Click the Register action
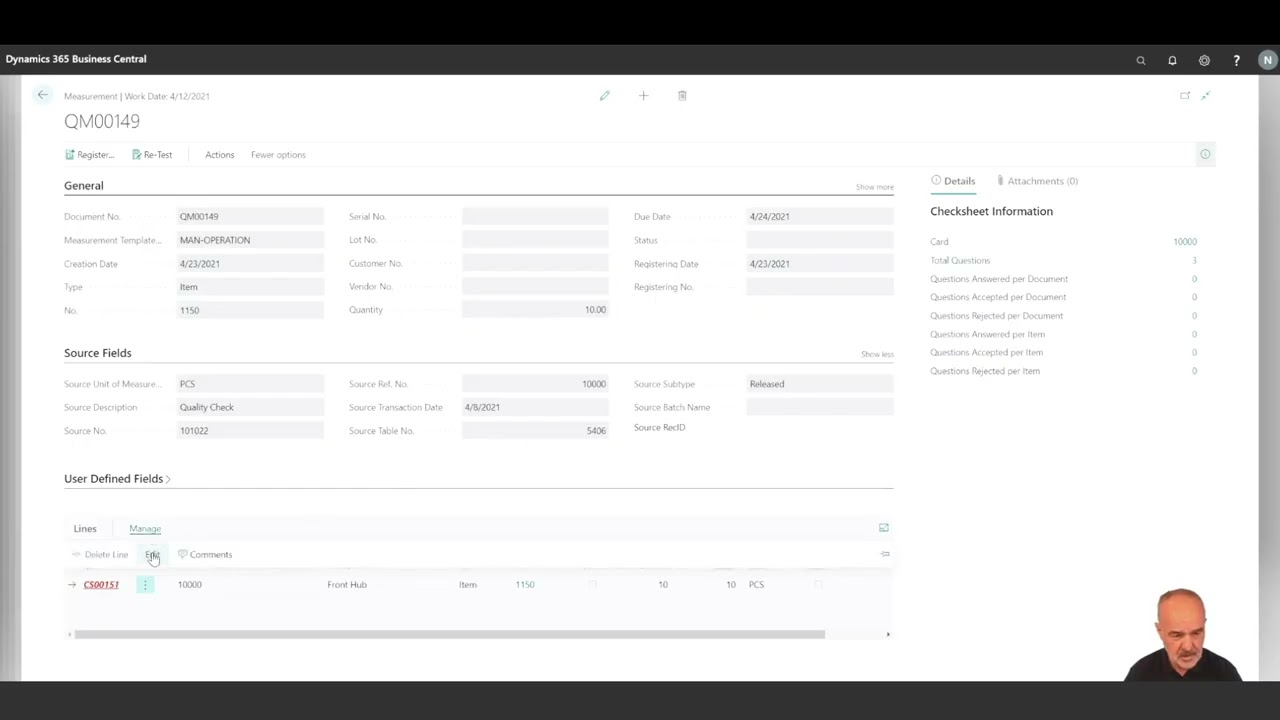 [90, 155]
